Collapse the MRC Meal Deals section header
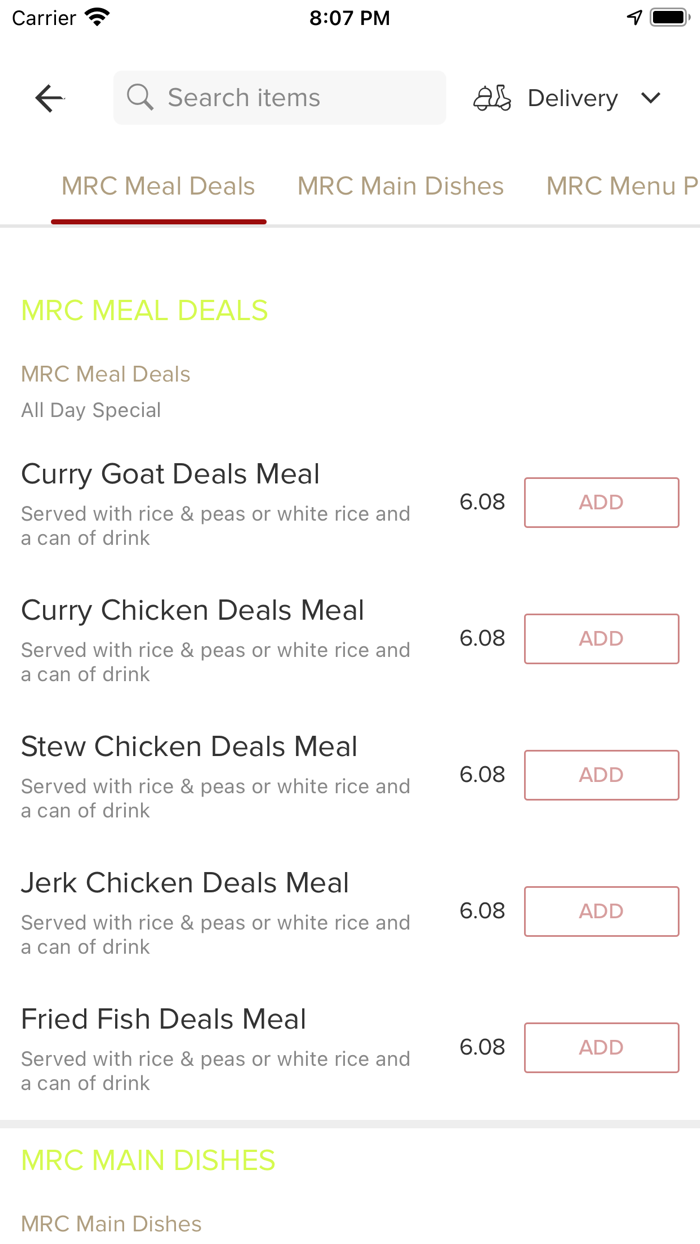Screen dimensions: 700x1244 (144, 310)
